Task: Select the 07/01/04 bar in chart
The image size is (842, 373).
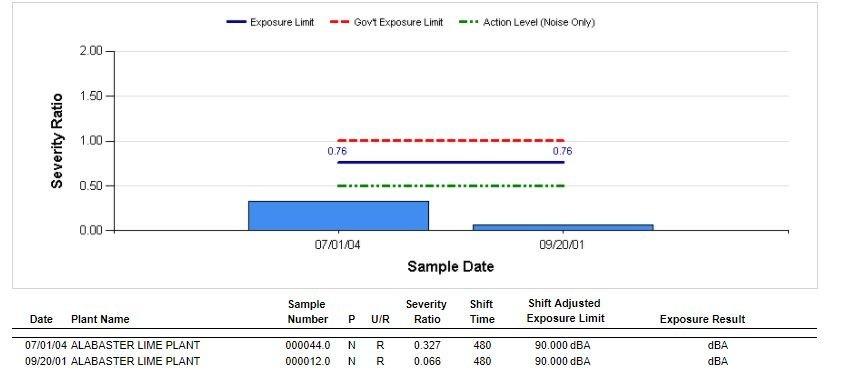Action: coord(338,216)
